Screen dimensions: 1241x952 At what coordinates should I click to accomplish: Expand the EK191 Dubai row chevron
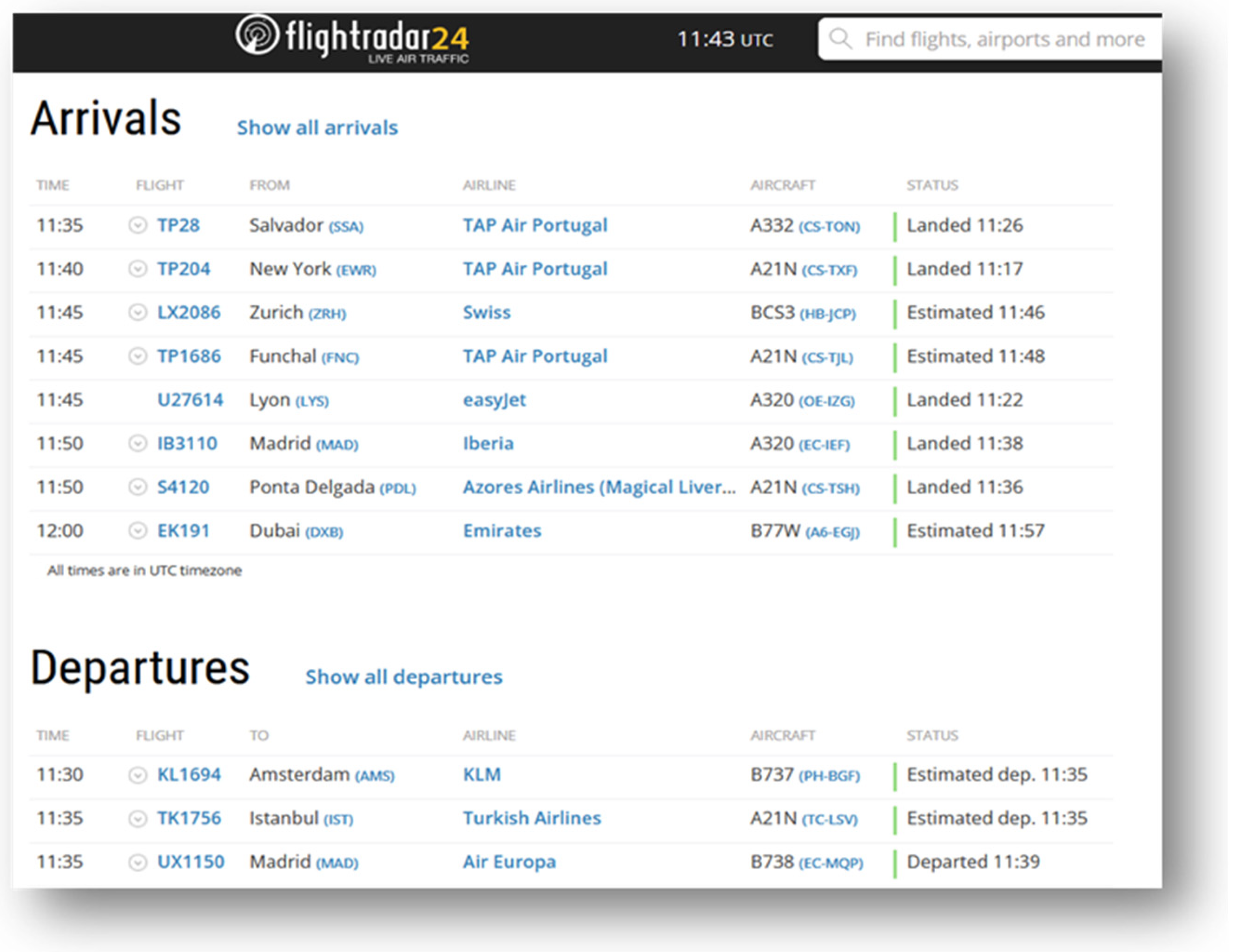137,531
